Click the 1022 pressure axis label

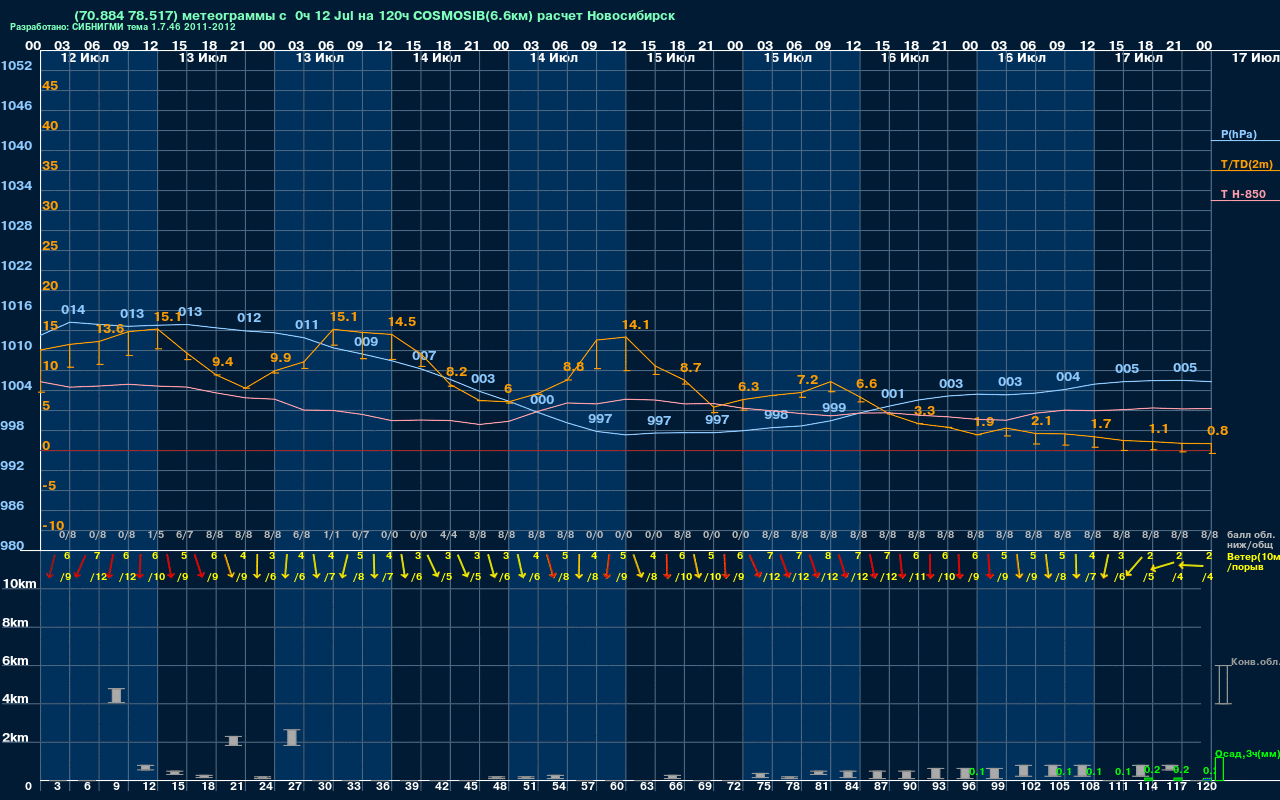(x=16, y=266)
